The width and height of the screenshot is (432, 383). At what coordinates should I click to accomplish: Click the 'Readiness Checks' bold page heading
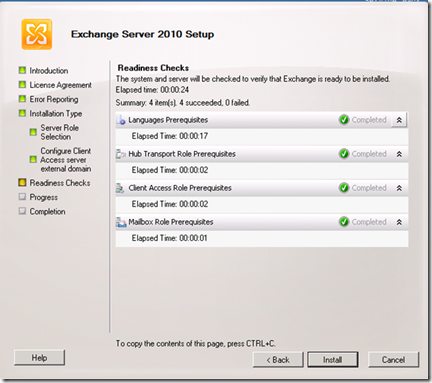click(153, 68)
